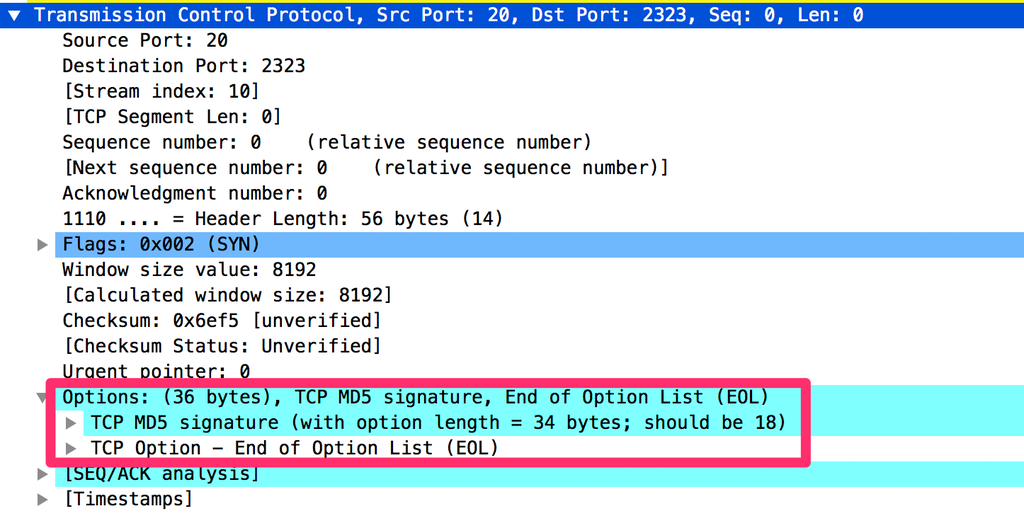1024x528 pixels.
Task: Expand TCP Option End of Option List
Action: 71,448
